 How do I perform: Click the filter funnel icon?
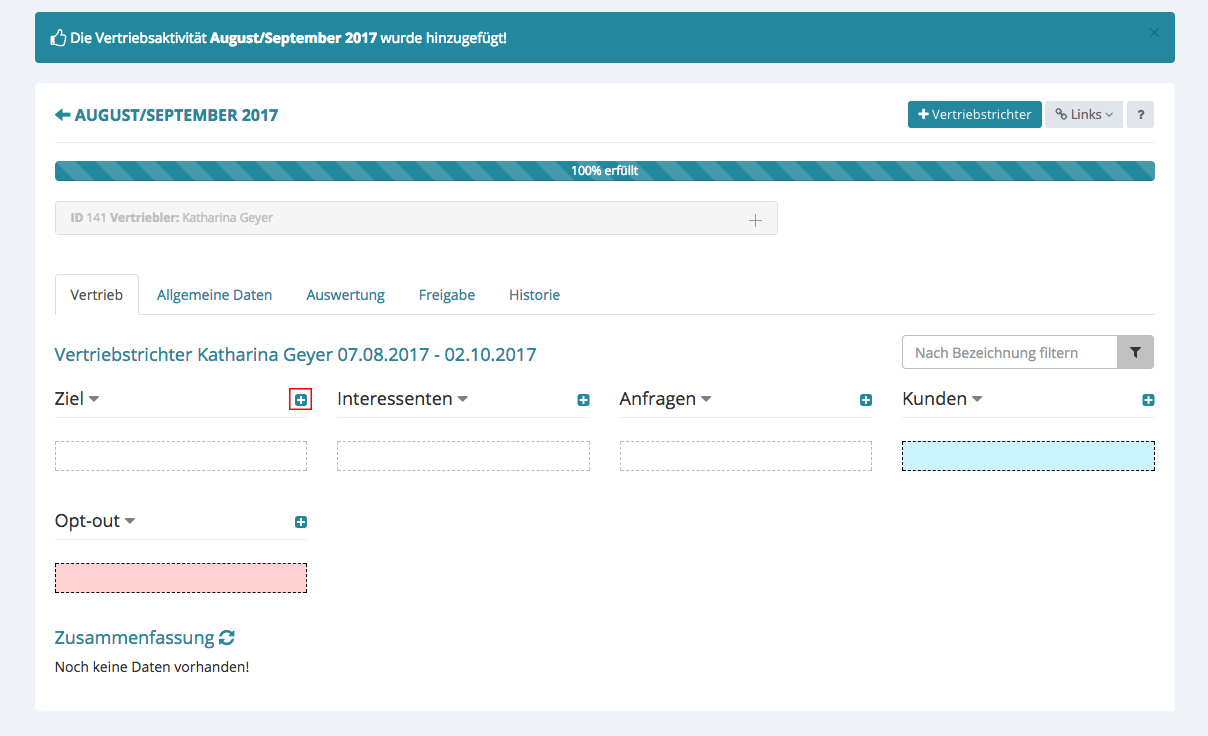click(1135, 353)
